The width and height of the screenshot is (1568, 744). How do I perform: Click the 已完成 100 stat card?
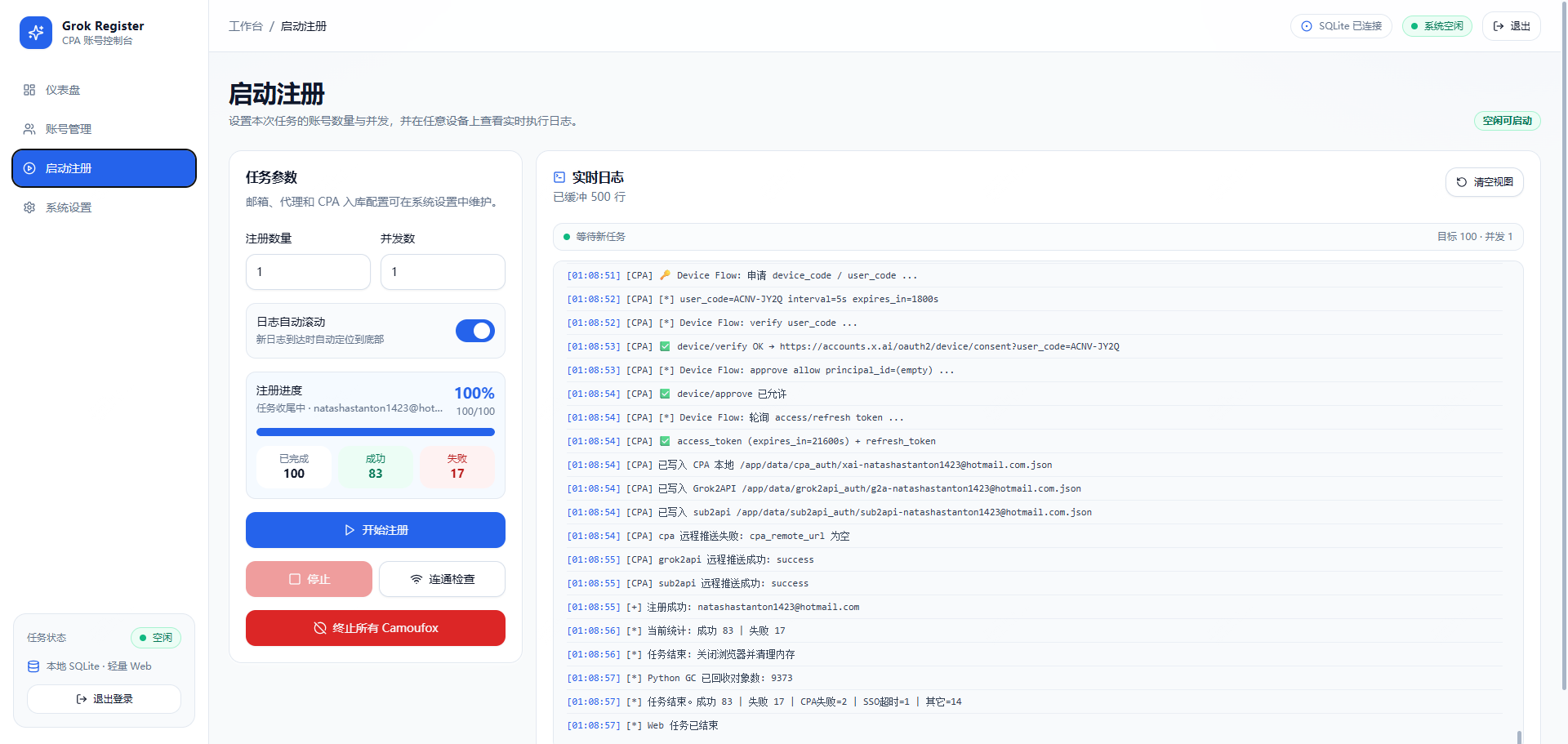[294, 467]
